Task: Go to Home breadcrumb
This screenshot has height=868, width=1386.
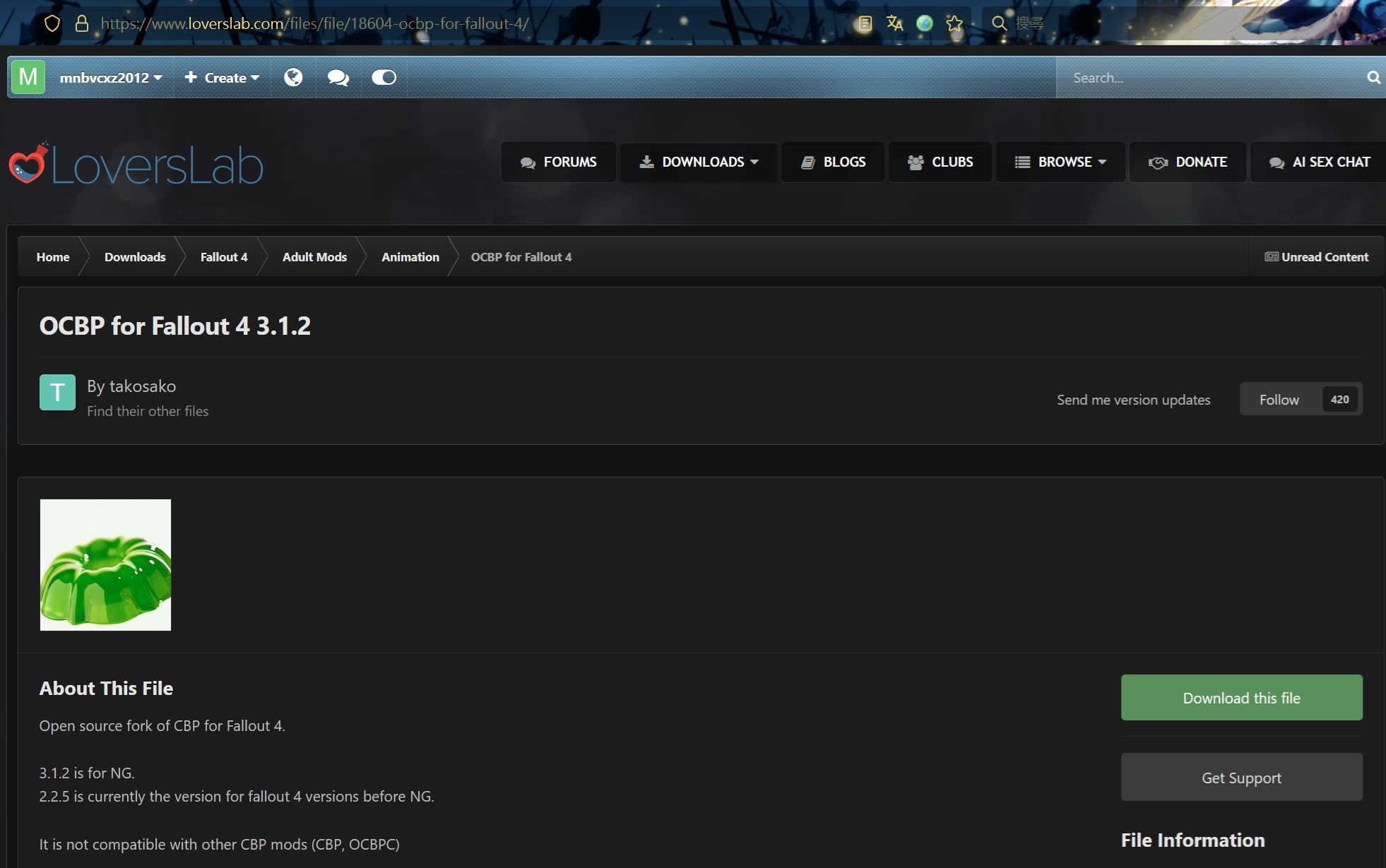Action: 53,257
